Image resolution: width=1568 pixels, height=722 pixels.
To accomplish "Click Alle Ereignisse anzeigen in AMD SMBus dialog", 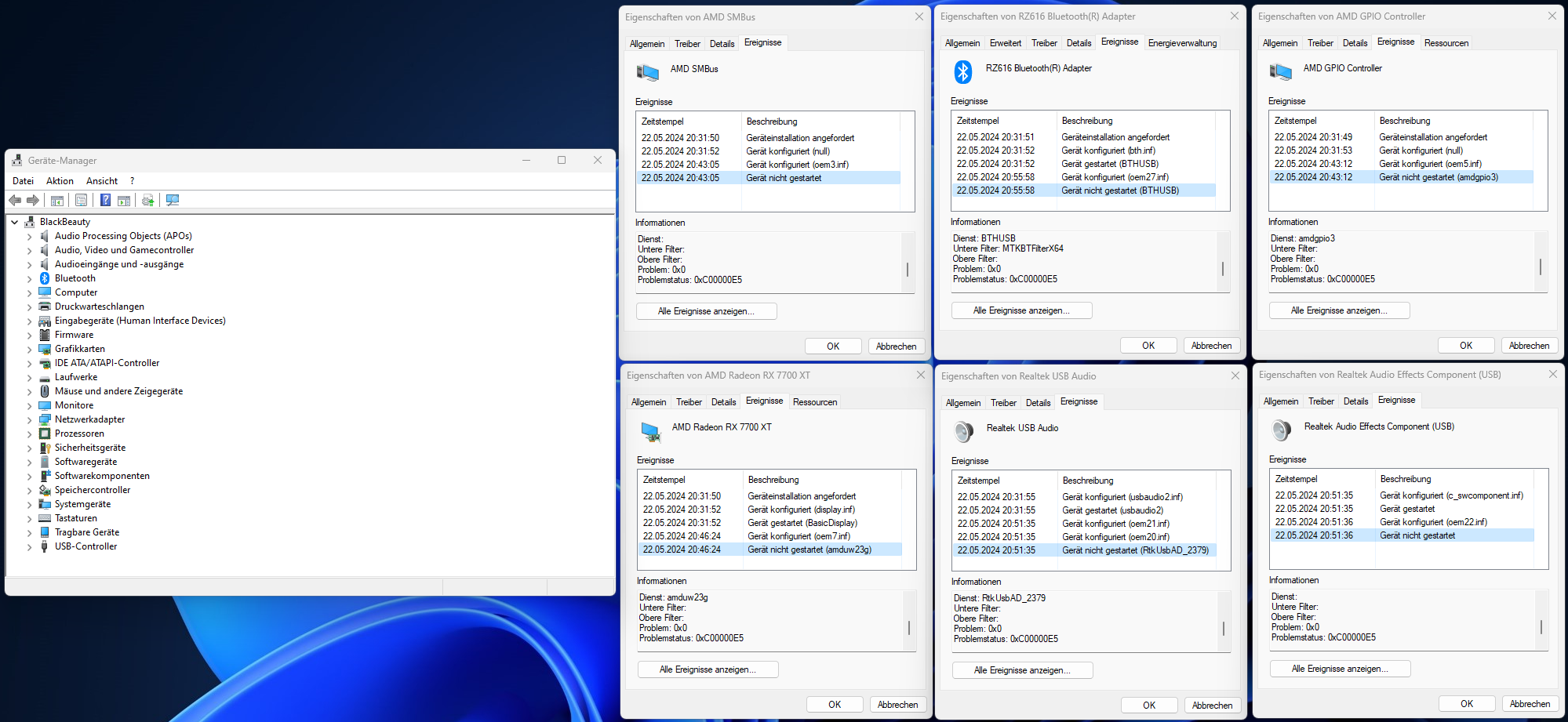I will click(706, 311).
